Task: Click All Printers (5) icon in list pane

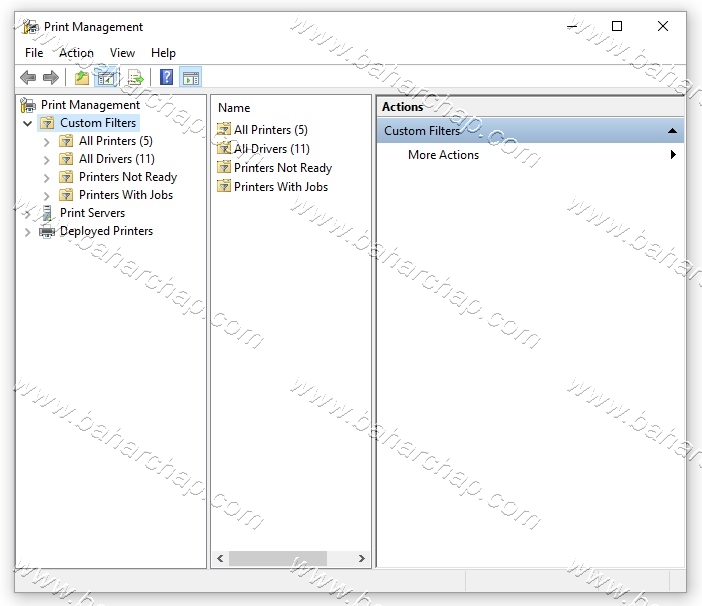Action: tap(224, 129)
